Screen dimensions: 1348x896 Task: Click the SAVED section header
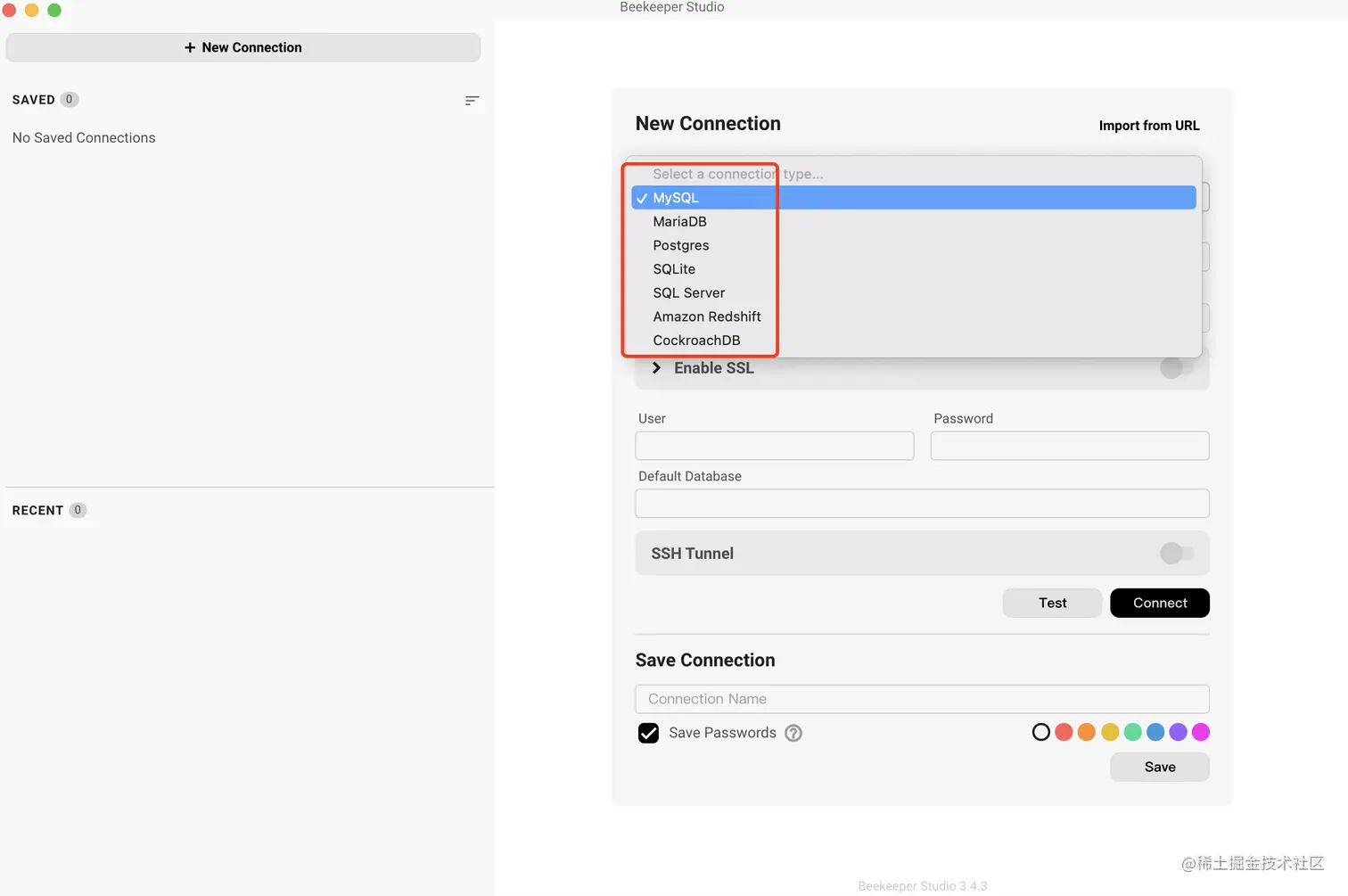[34, 100]
